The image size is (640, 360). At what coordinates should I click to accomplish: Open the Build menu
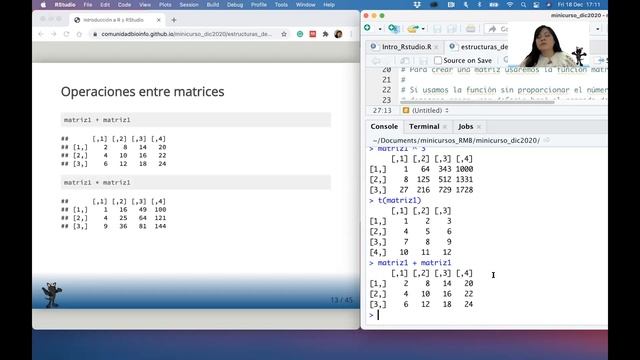[x=213, y=5]
